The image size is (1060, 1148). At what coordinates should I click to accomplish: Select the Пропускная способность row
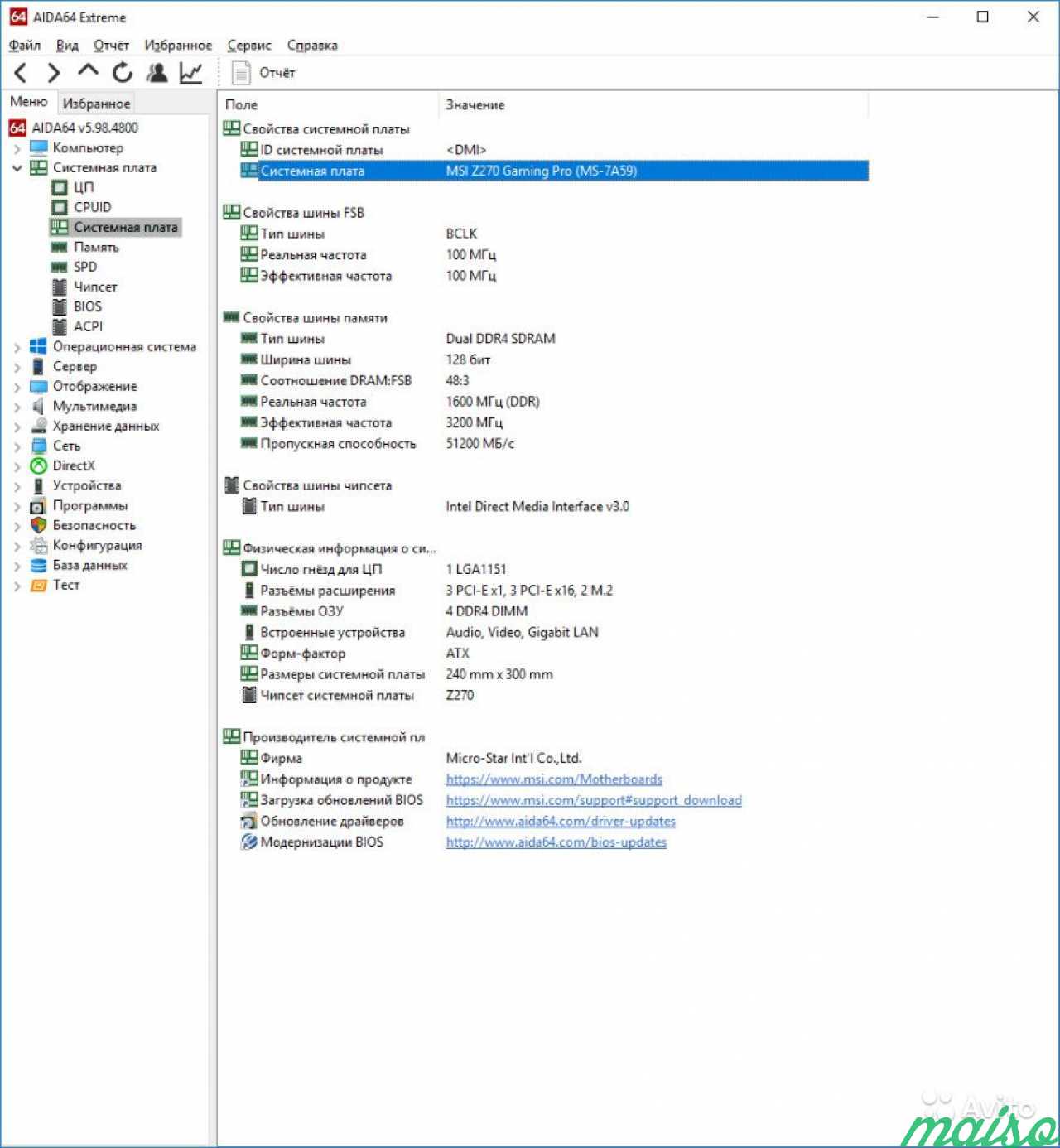553,444
